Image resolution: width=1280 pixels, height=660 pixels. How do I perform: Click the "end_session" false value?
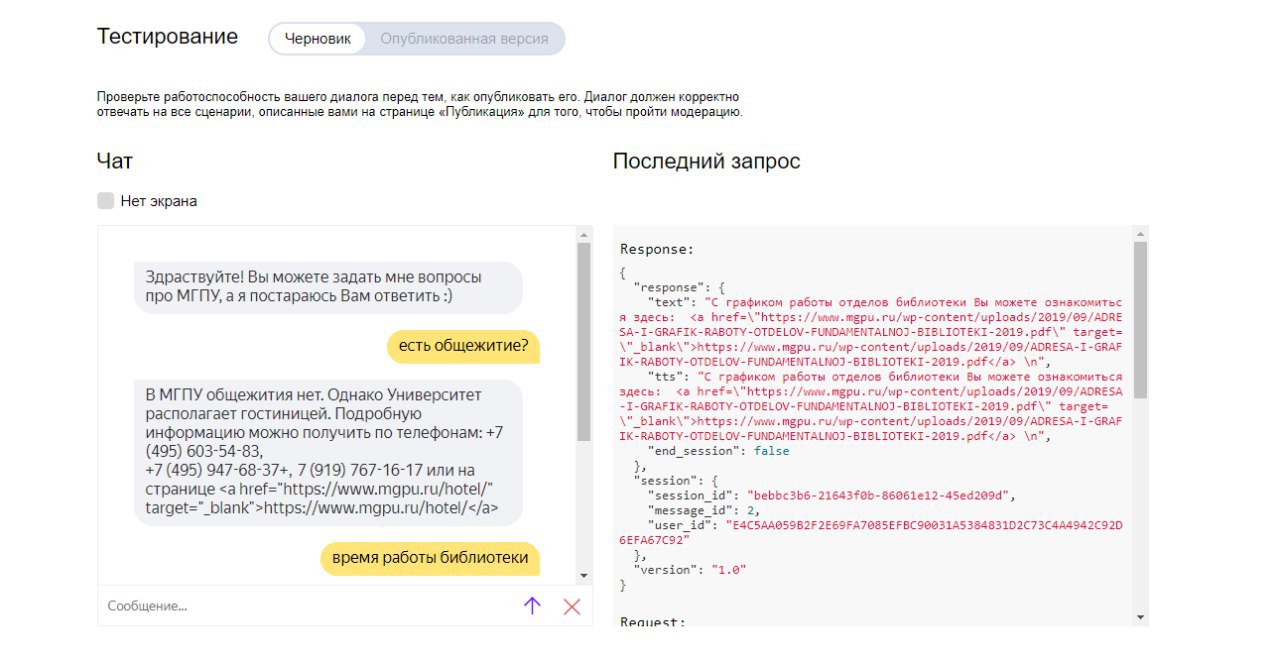(x=771, y=451)
